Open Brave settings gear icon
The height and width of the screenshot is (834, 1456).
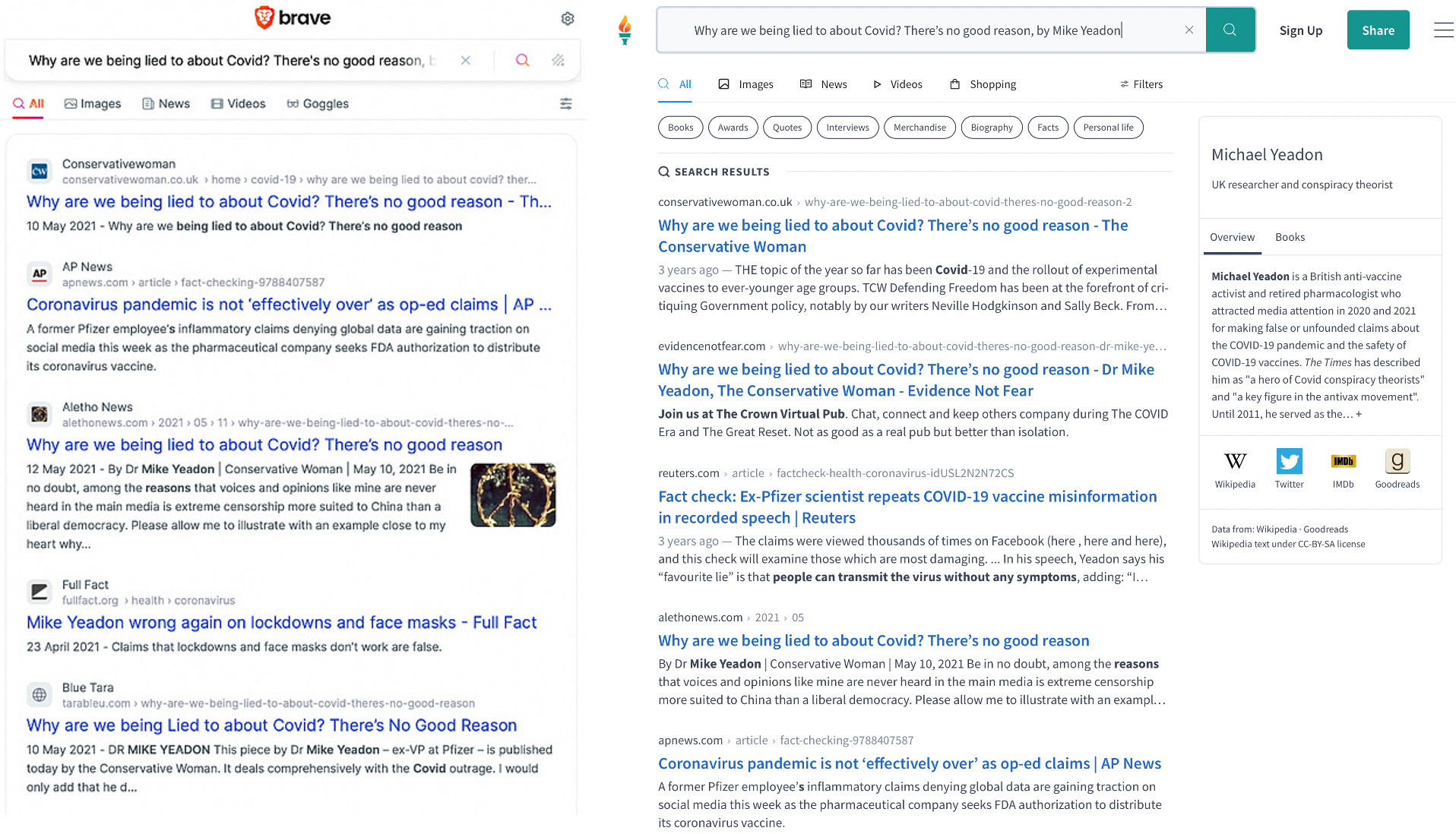click(x=568, y=19)
